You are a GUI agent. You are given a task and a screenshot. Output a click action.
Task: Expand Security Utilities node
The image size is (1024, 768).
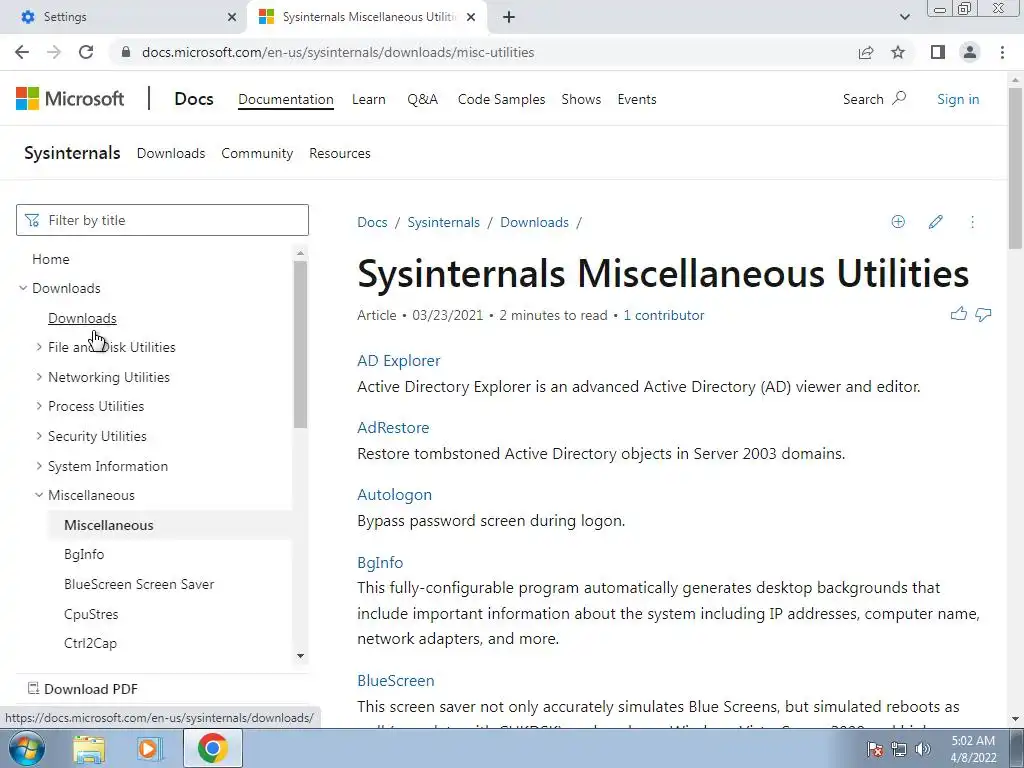point(39,436)
